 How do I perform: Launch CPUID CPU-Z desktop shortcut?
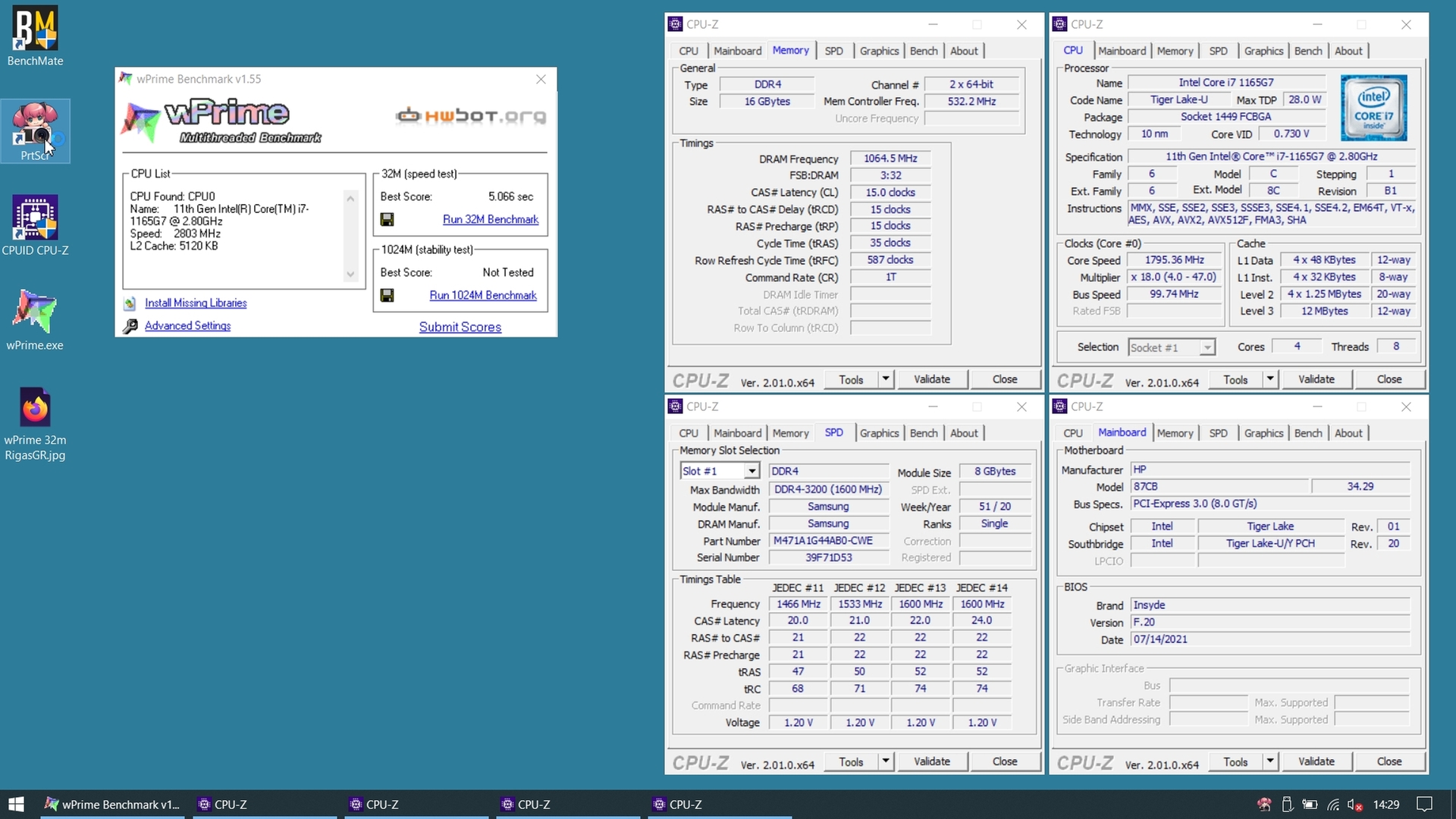click(x=35, y=225)
